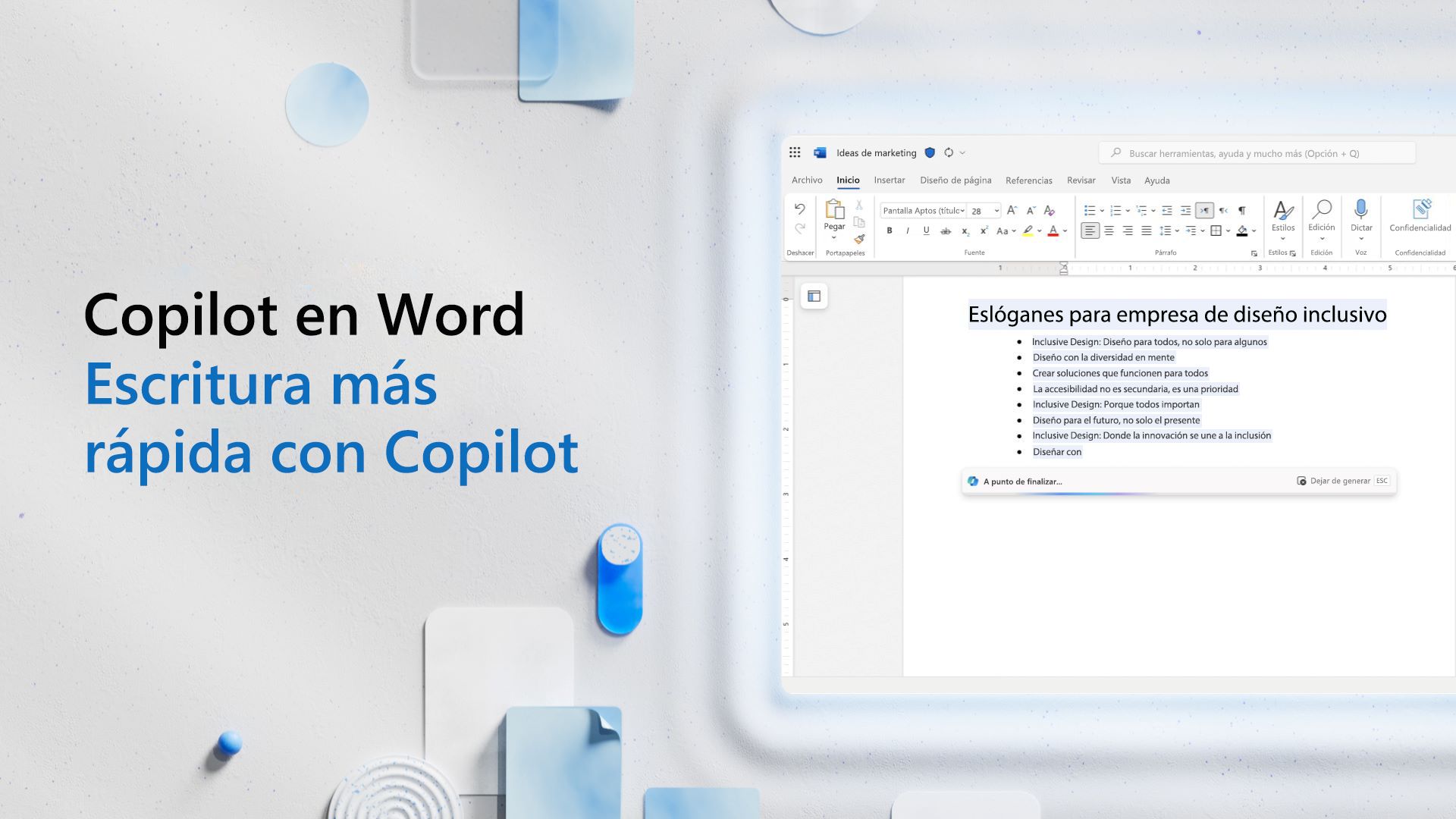Screen dimensions: 1456x819
Task: Increase the paragraph indent
Action: 1185,210
